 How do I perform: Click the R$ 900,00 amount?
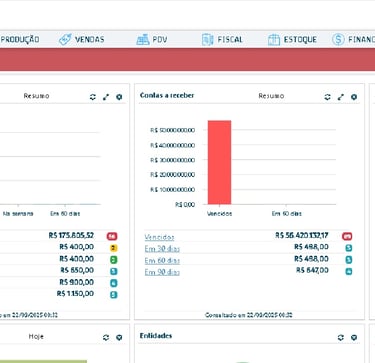(77, 282)
